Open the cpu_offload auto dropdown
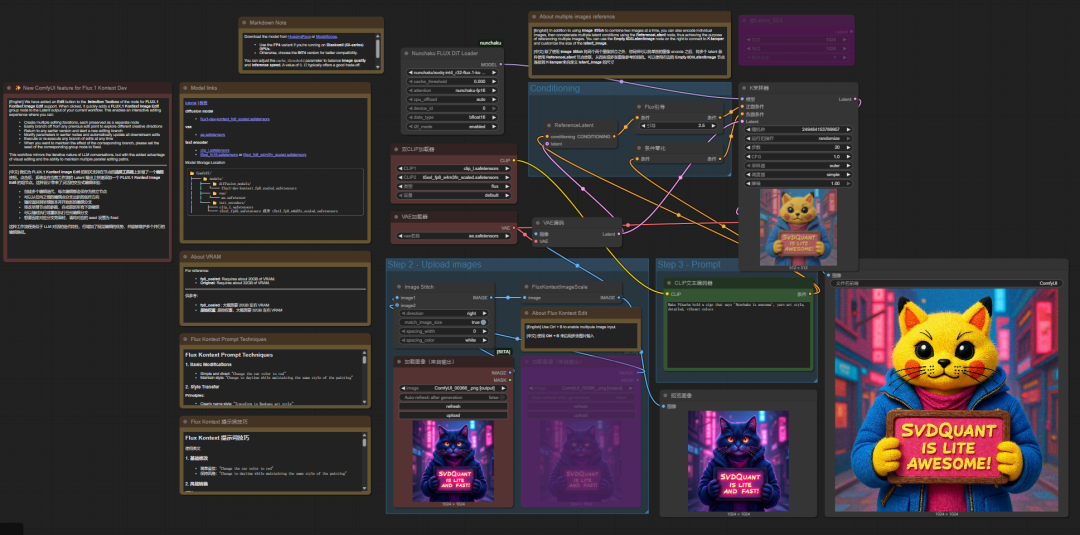The image size is (1080, 535). pyautogui.click(x=452, y=99)
